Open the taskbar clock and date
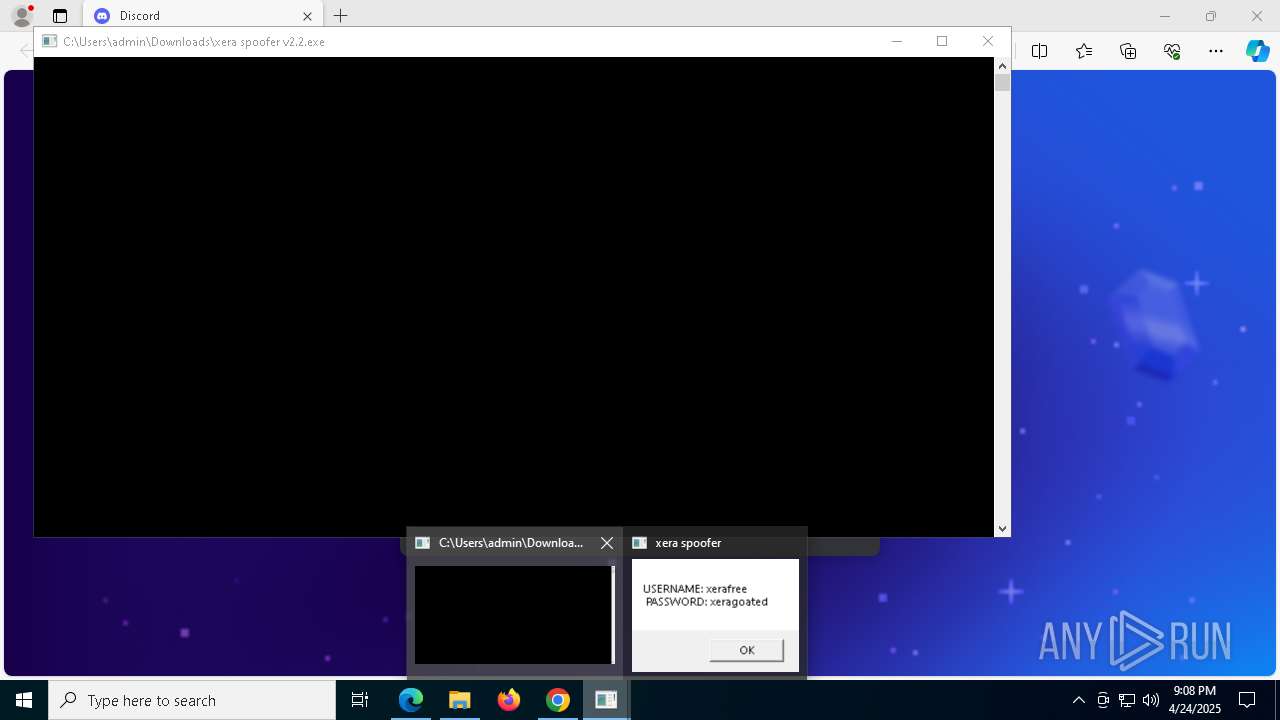The image size is (1280, 720). tap(1195, 700)
